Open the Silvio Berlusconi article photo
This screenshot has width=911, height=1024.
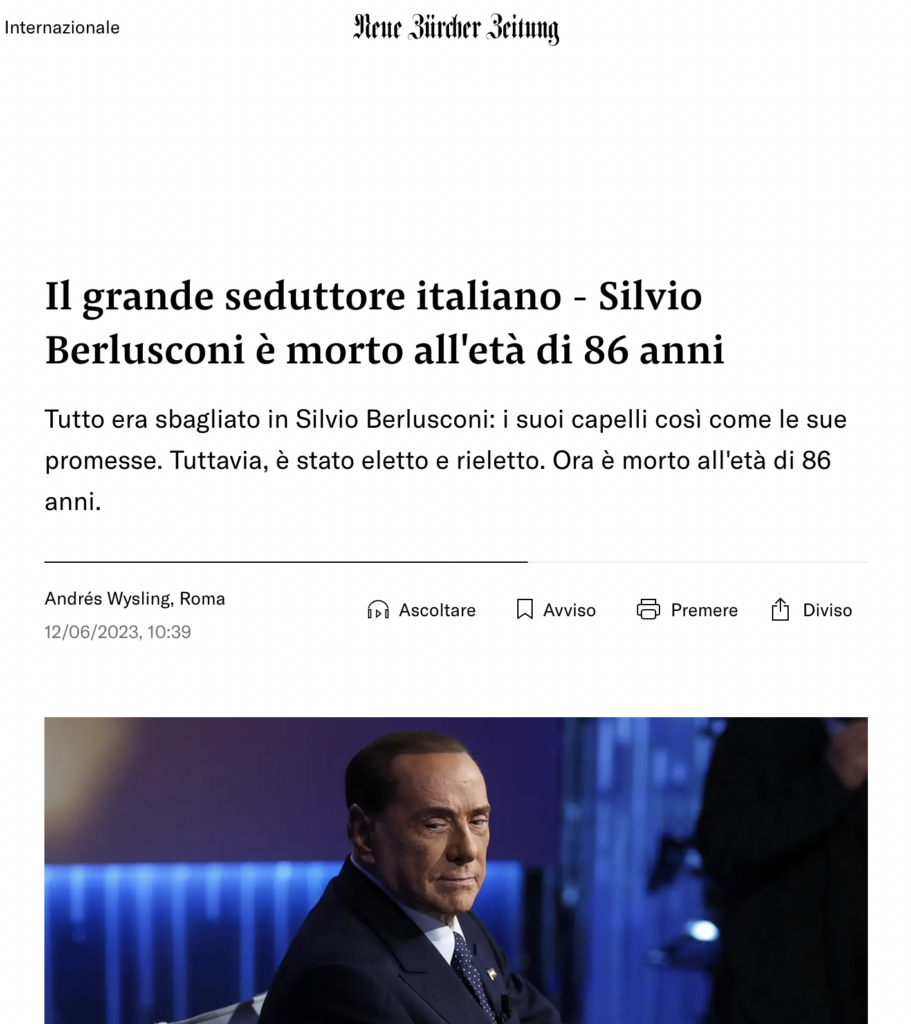tap(456, 871)
